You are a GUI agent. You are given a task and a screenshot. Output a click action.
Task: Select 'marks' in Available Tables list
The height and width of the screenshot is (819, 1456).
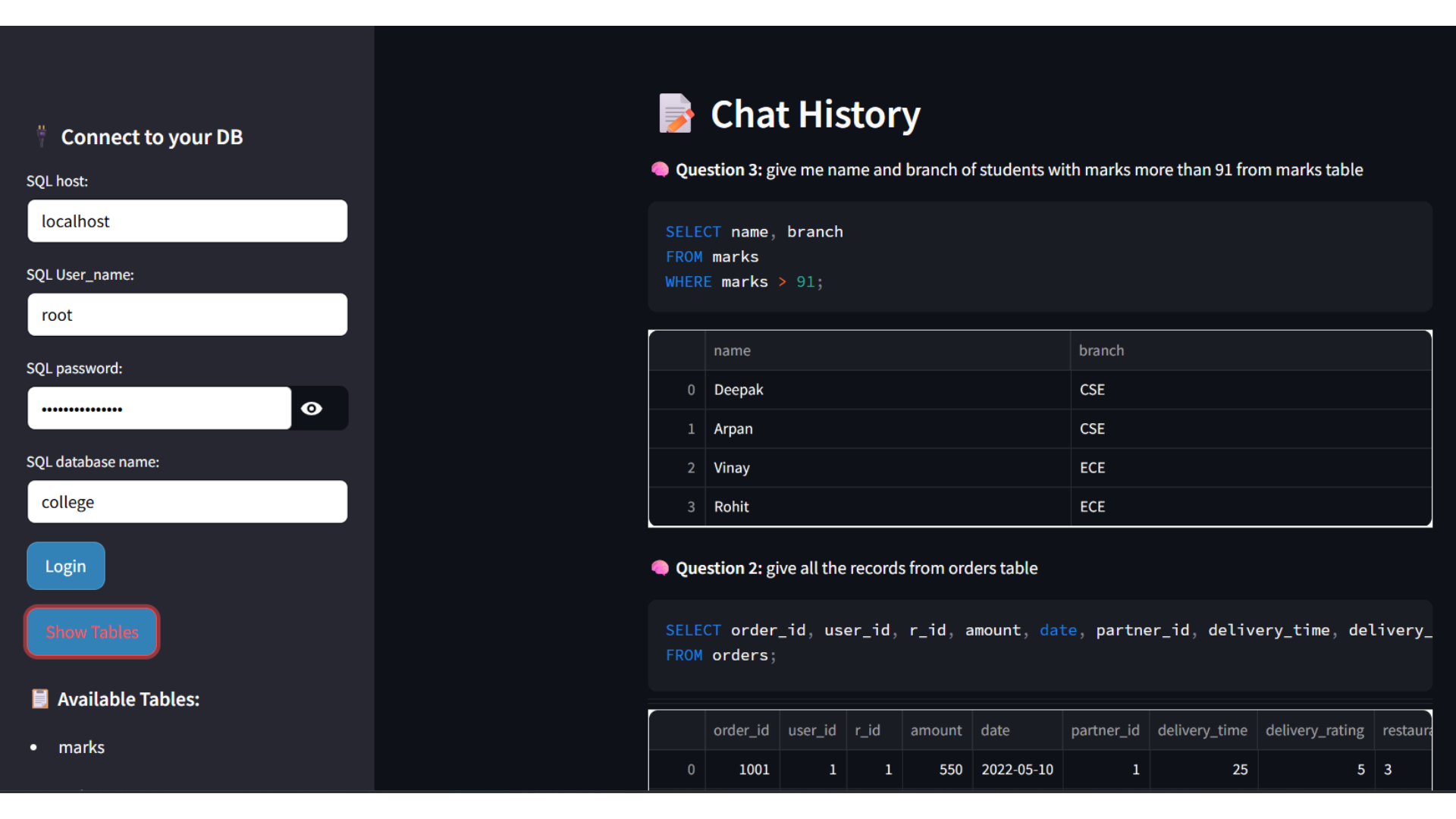point(82,747)
